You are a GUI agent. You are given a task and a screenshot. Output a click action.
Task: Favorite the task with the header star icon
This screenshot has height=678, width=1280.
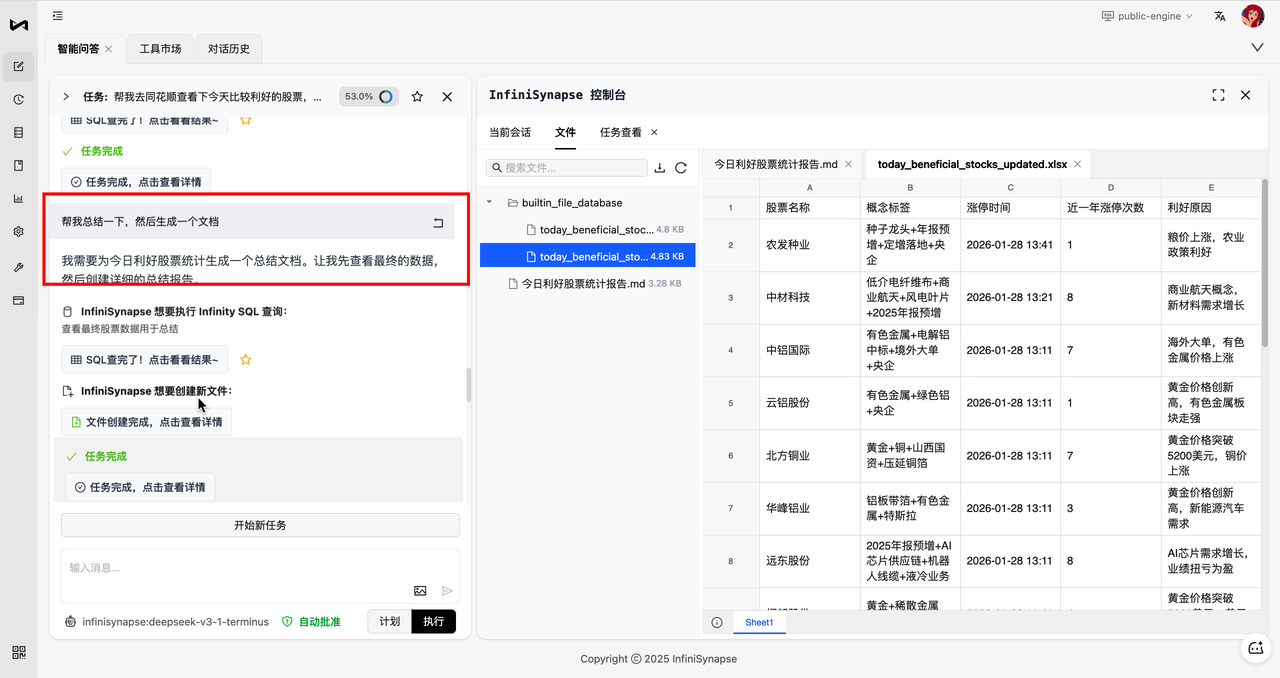pyautogui.click(x=417, y=97)
